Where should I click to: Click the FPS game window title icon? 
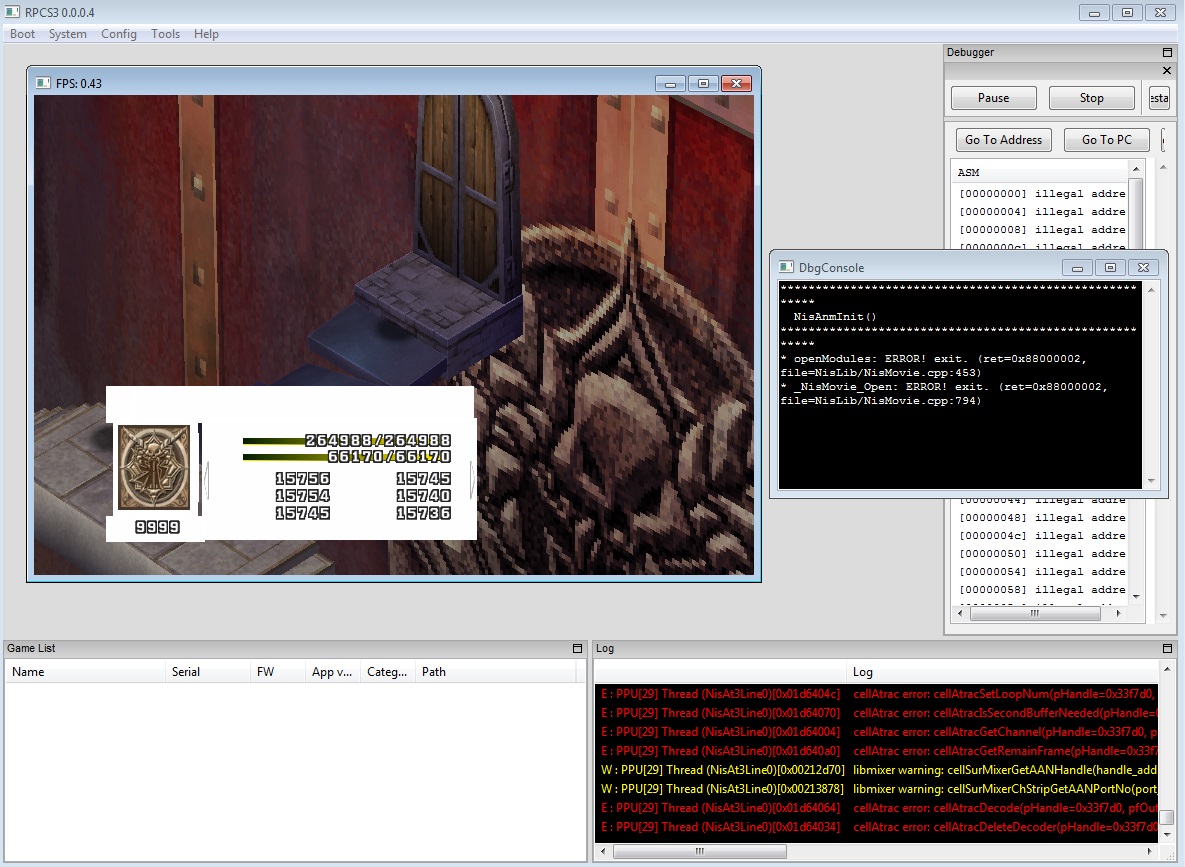(x=43, y=83)
